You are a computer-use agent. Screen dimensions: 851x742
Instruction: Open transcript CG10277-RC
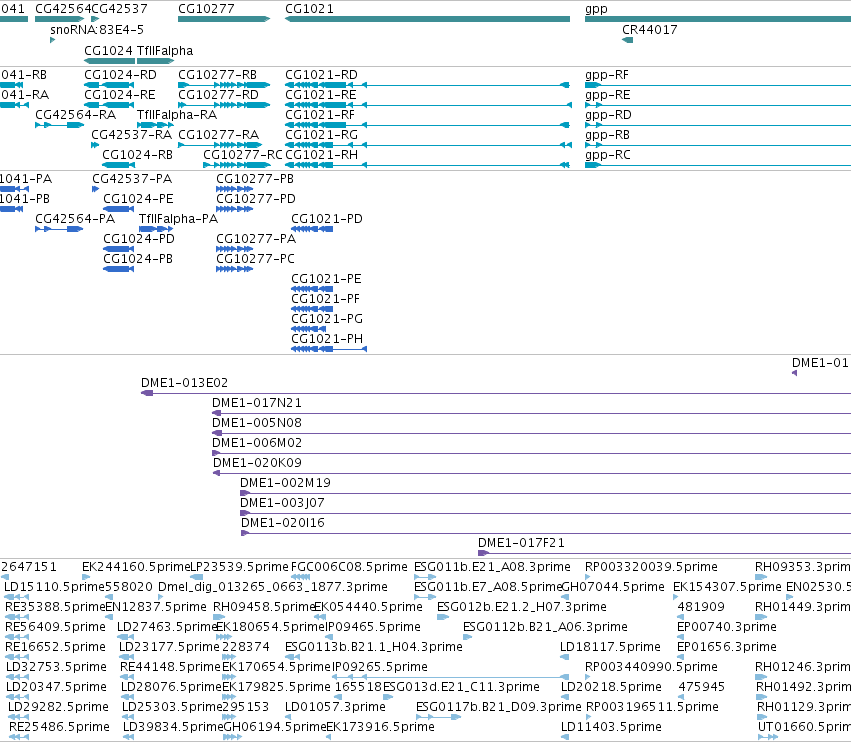(243, 155)
